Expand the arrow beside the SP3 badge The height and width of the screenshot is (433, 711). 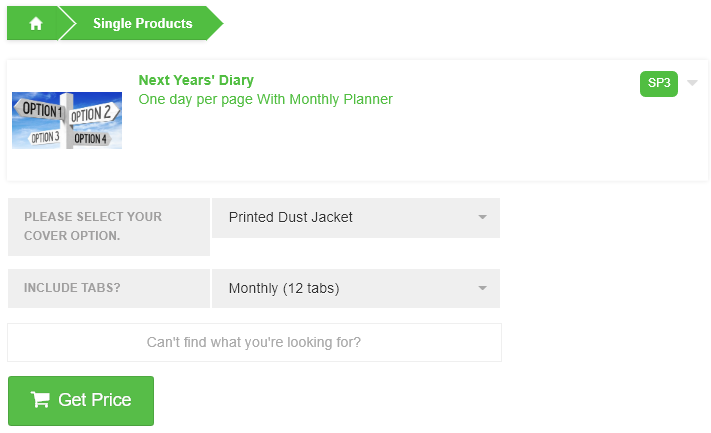tap(692, 83)
